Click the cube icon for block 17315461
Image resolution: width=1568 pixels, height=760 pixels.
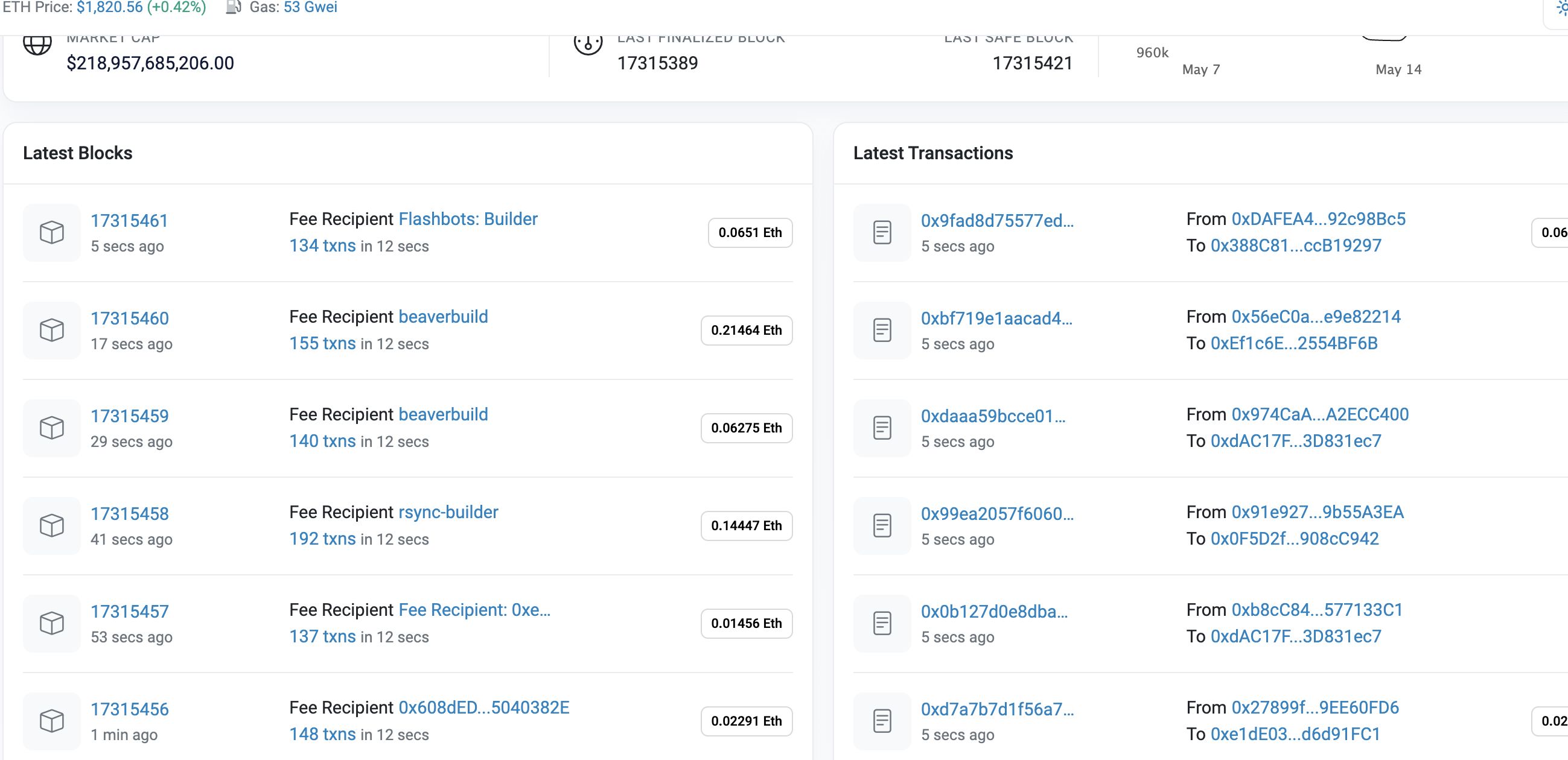tap(52, 232)
